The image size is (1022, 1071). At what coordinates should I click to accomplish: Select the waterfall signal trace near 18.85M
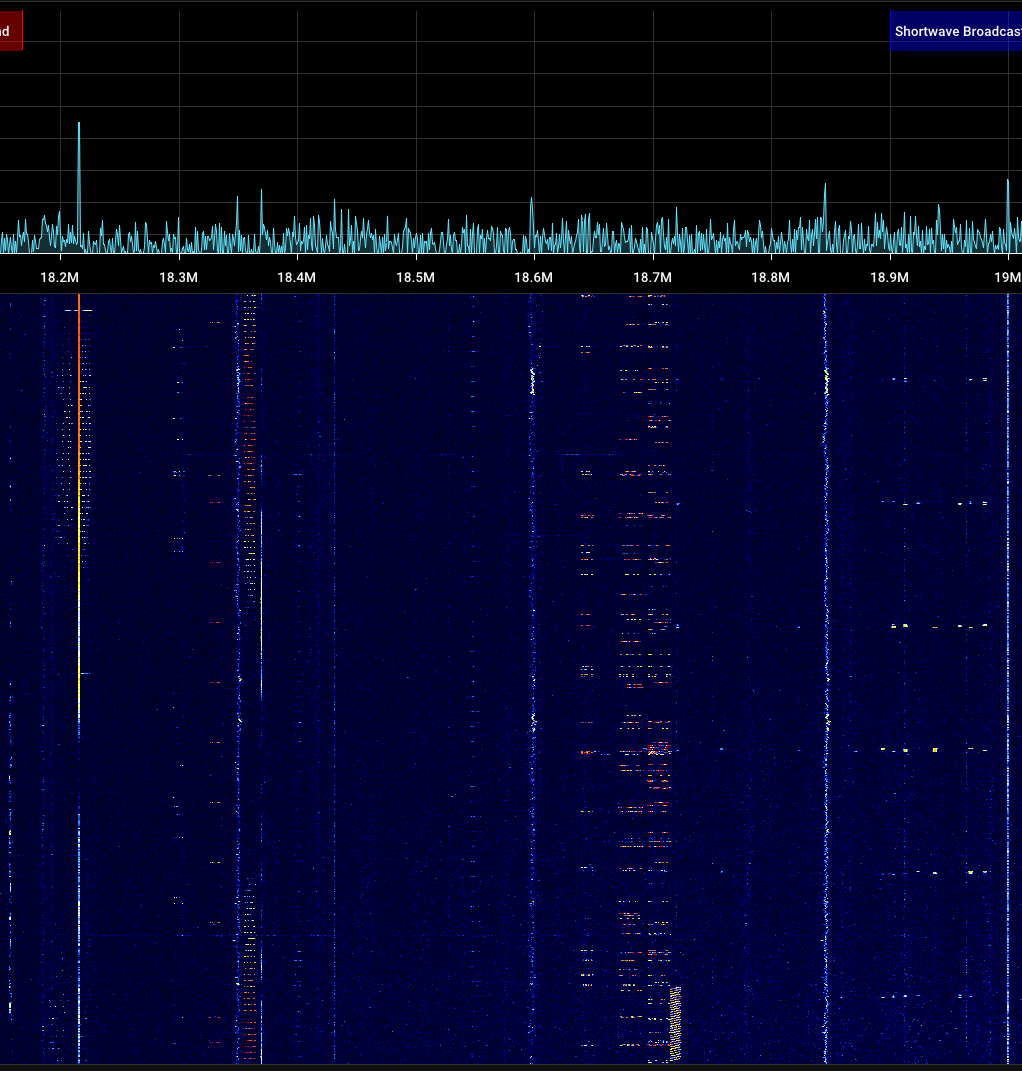coord(826,600)
